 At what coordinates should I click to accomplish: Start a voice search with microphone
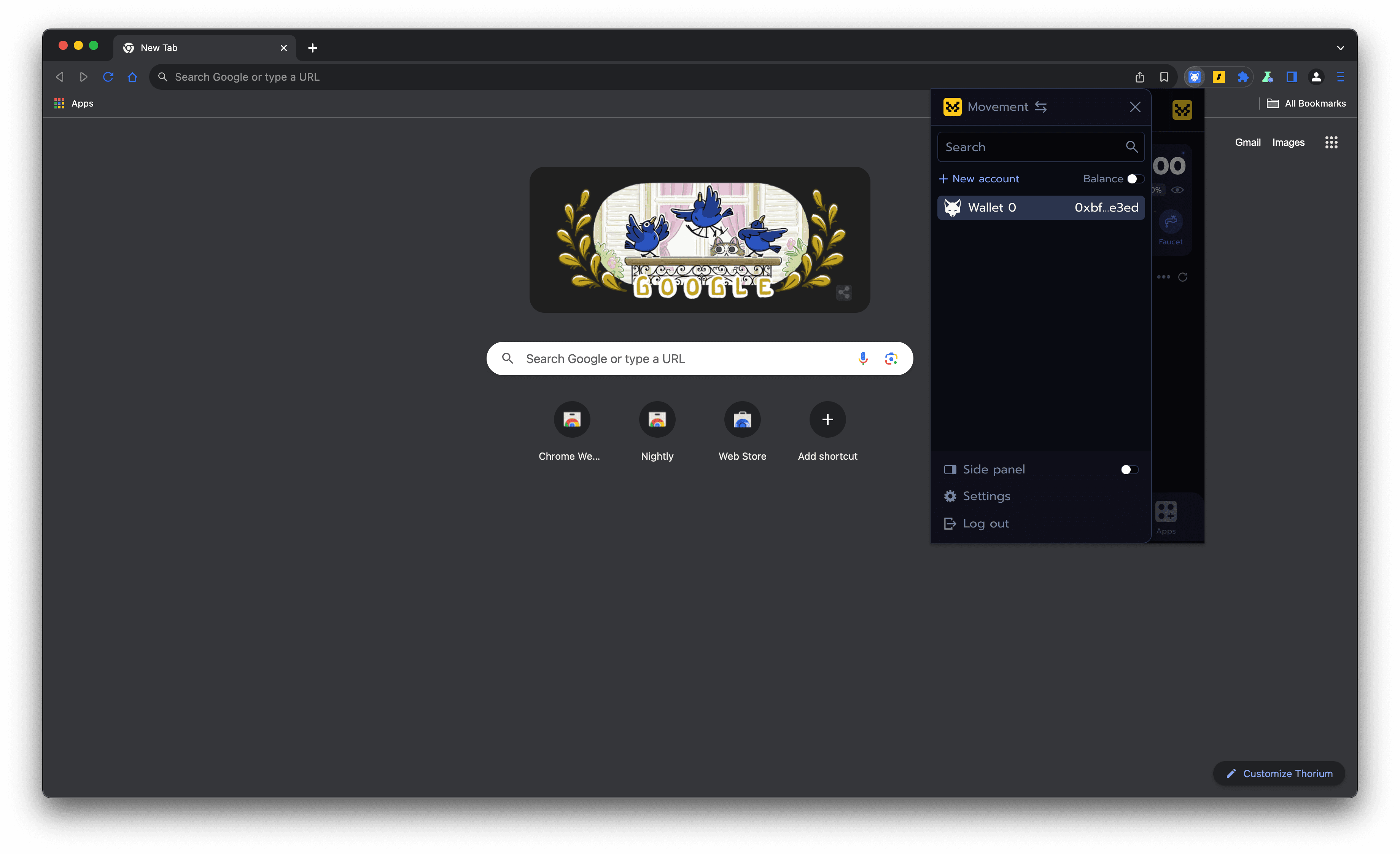862,358
